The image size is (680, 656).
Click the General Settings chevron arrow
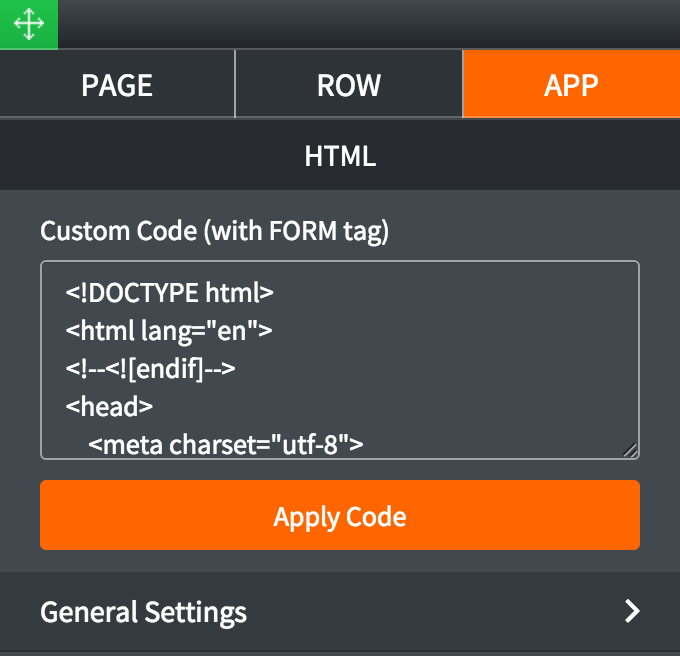(632, 611)
